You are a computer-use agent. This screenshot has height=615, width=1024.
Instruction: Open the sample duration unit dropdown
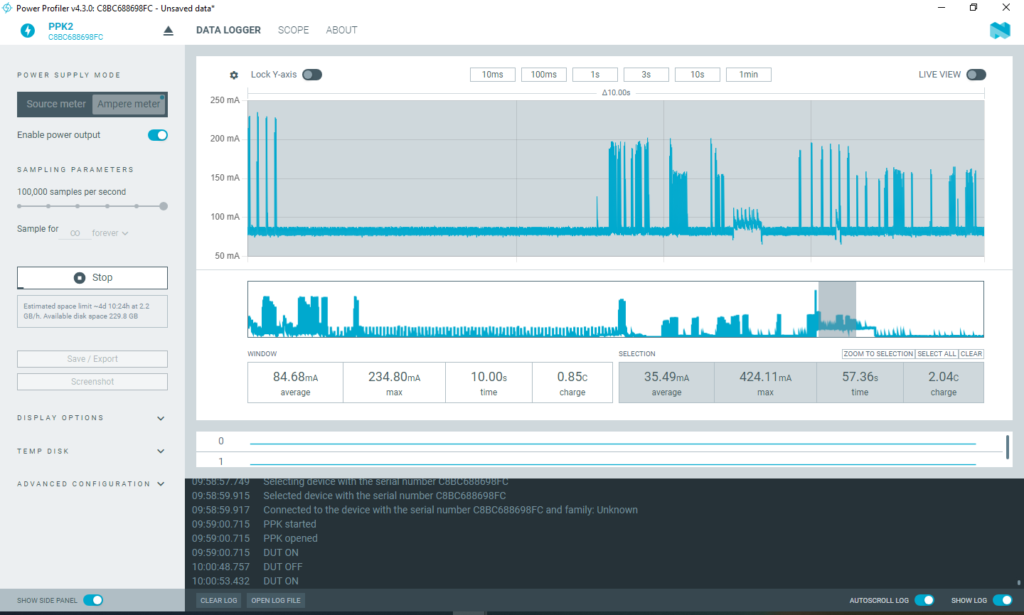coord(111,233)
